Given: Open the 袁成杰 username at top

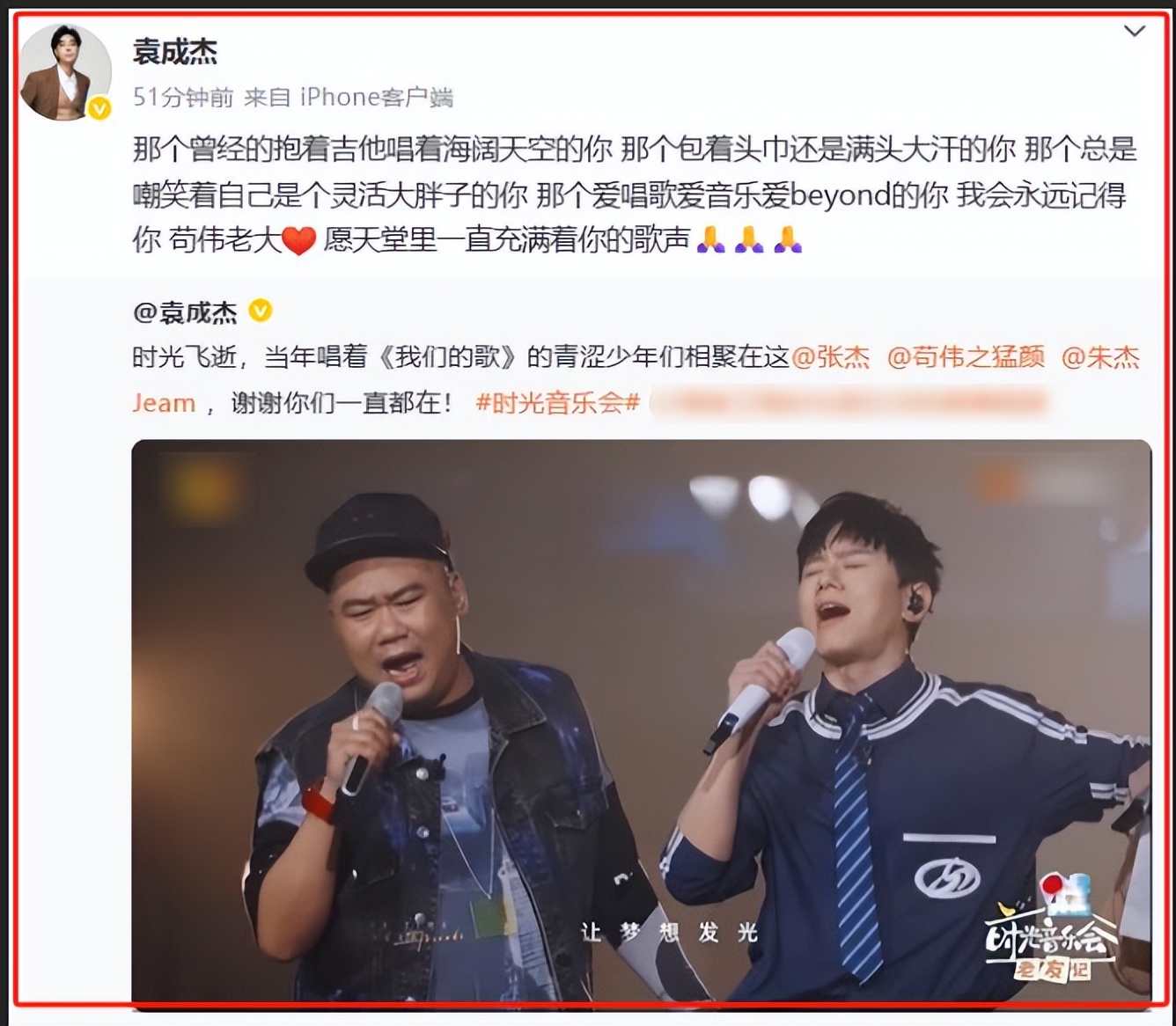Looking at the screenshot, I should tap(175, 51).
